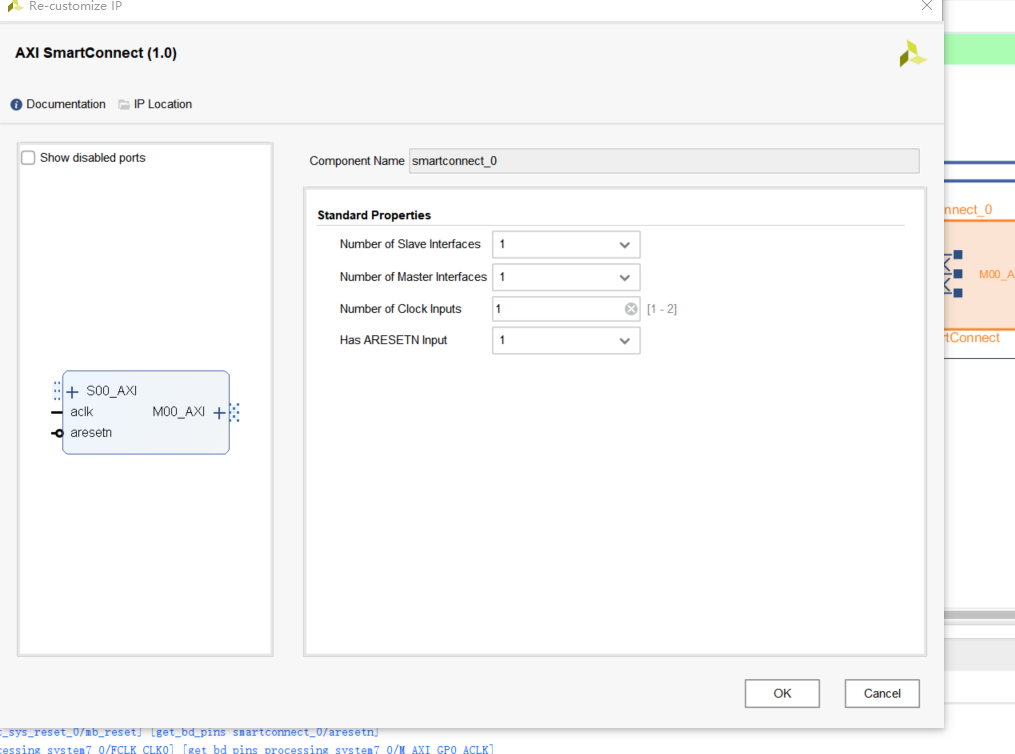Screen dimensions: 1015x754
Task: Click the M00_AXI label in preview
Action: [178, 412]
